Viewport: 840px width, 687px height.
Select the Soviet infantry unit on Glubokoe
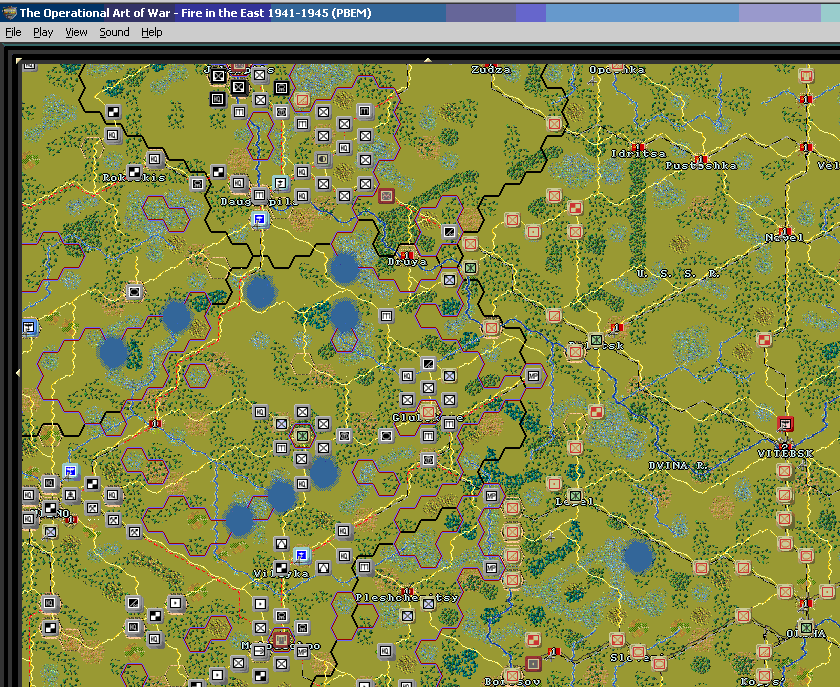coord(428,412)
